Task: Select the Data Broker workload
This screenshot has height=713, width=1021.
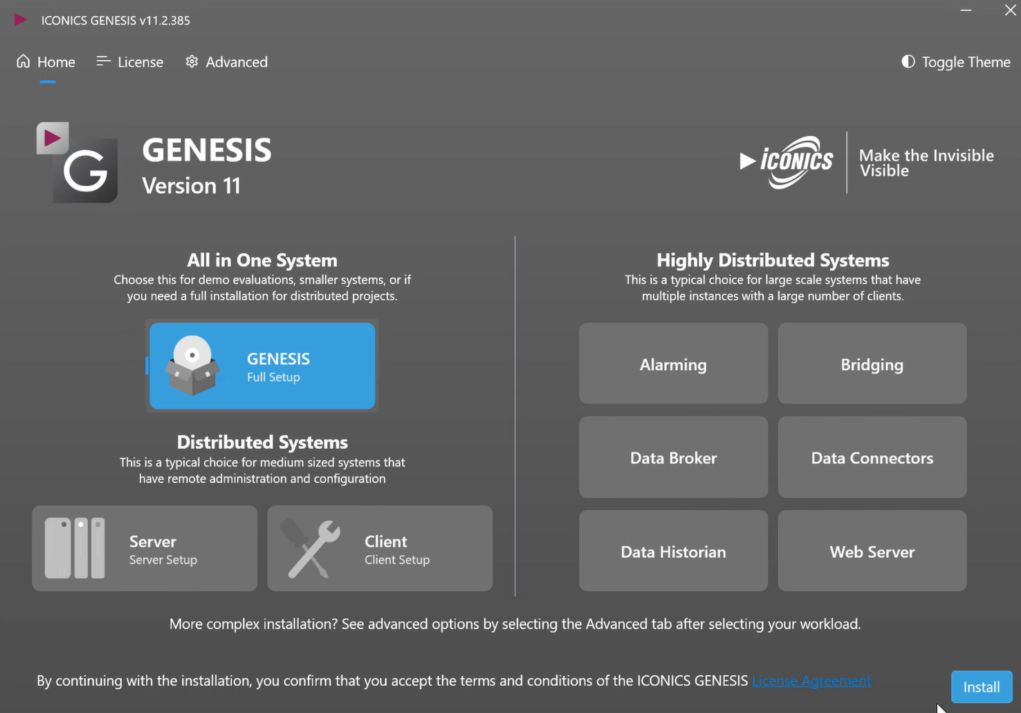Action: 673,458
